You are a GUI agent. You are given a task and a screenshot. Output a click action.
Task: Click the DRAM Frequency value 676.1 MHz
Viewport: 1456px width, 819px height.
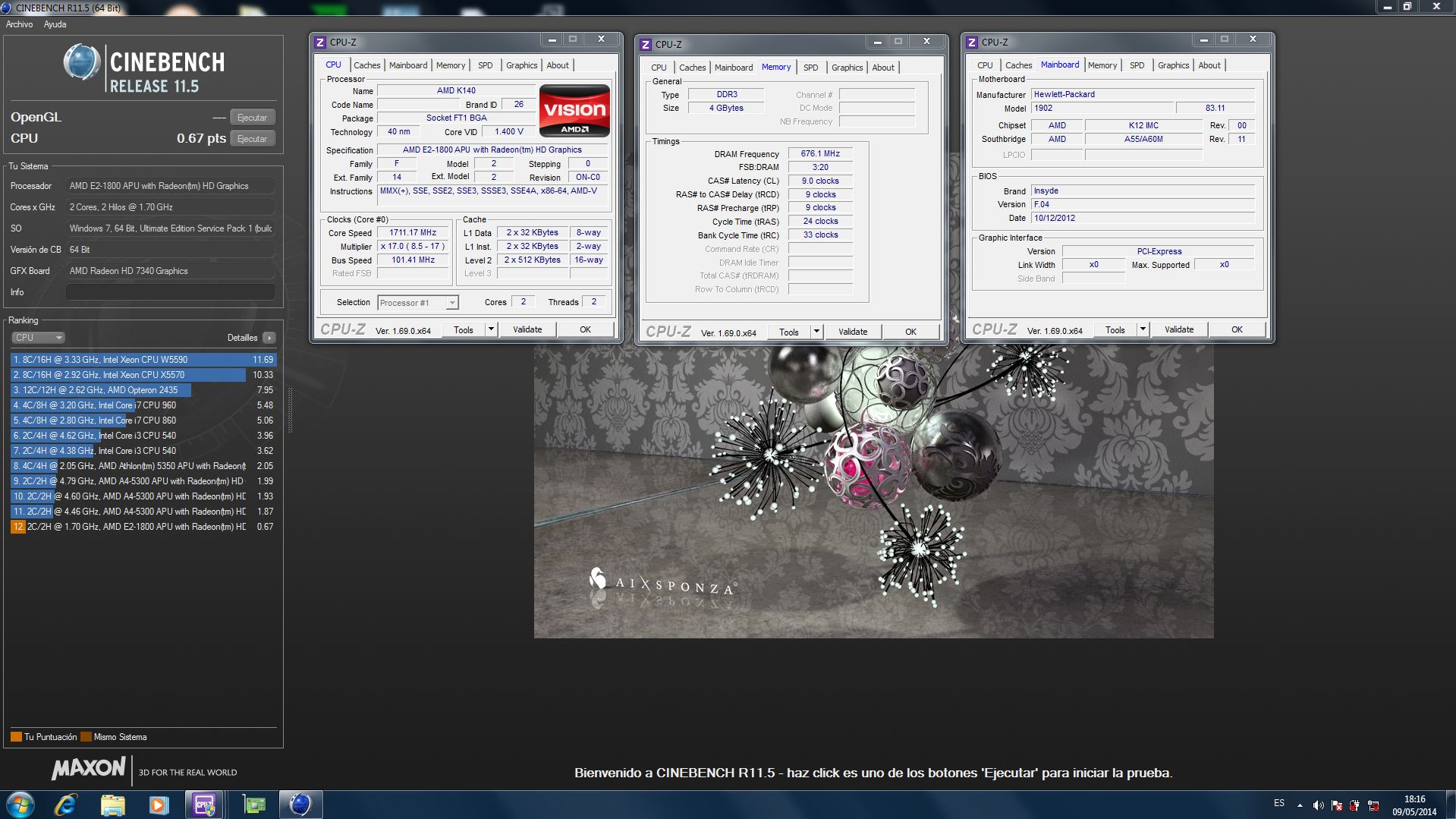[x=820, y=154]
